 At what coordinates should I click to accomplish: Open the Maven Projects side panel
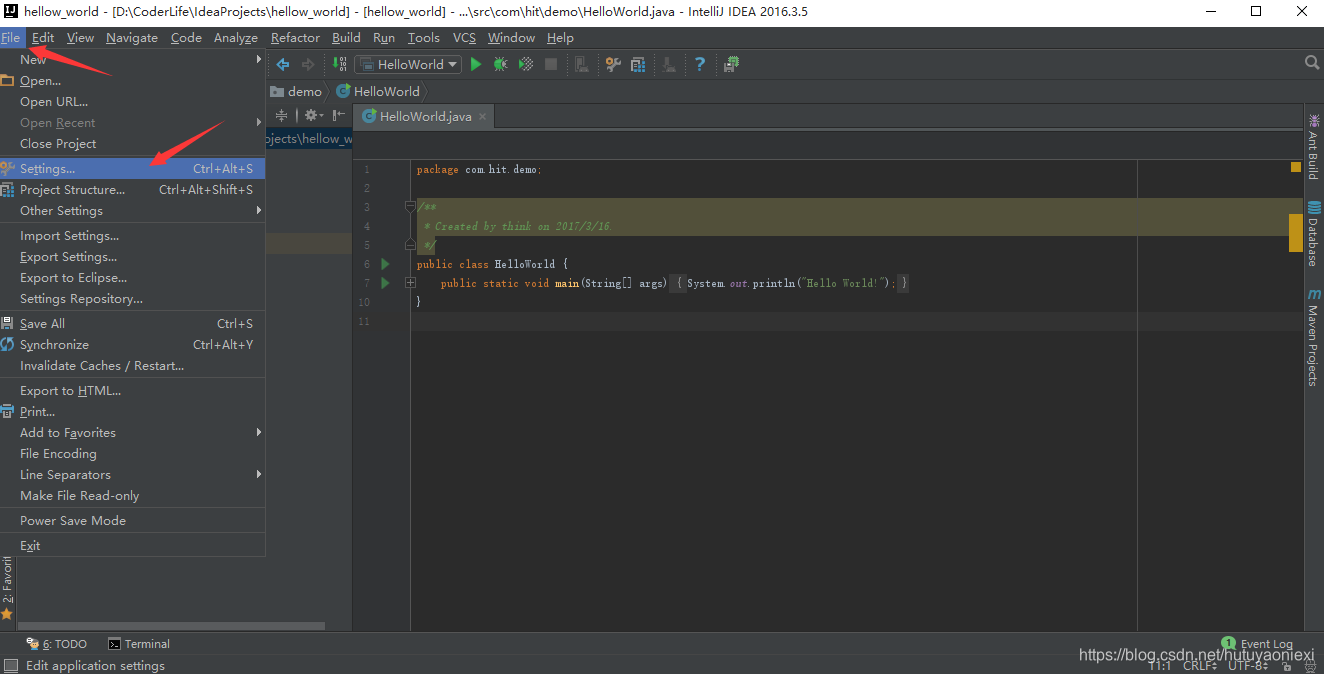[1313, 338]
